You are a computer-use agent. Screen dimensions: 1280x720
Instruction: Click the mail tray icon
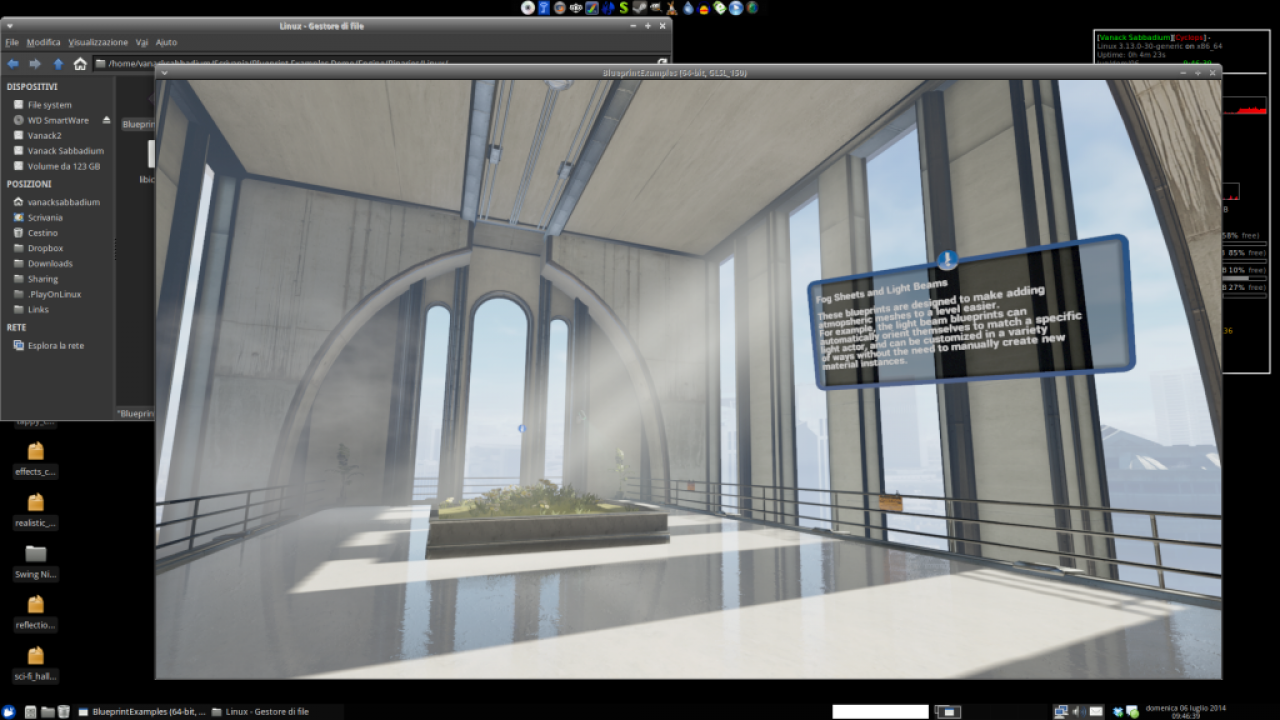pos(1096,712)
